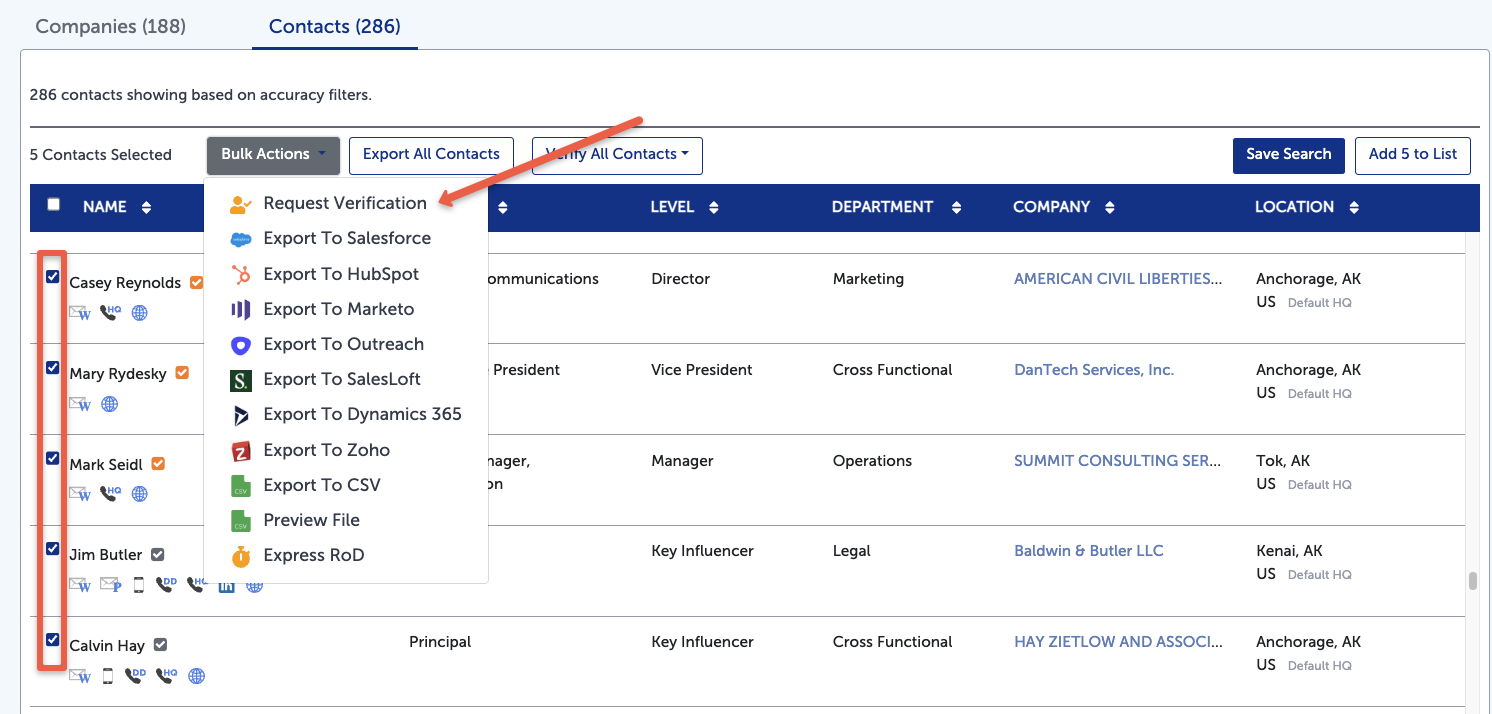Image resolution: width=1492 pixels, height=714 pixels.
Task: Select the Contacts (286) tab
Action: pyautogui.click(x=334, y=26)
